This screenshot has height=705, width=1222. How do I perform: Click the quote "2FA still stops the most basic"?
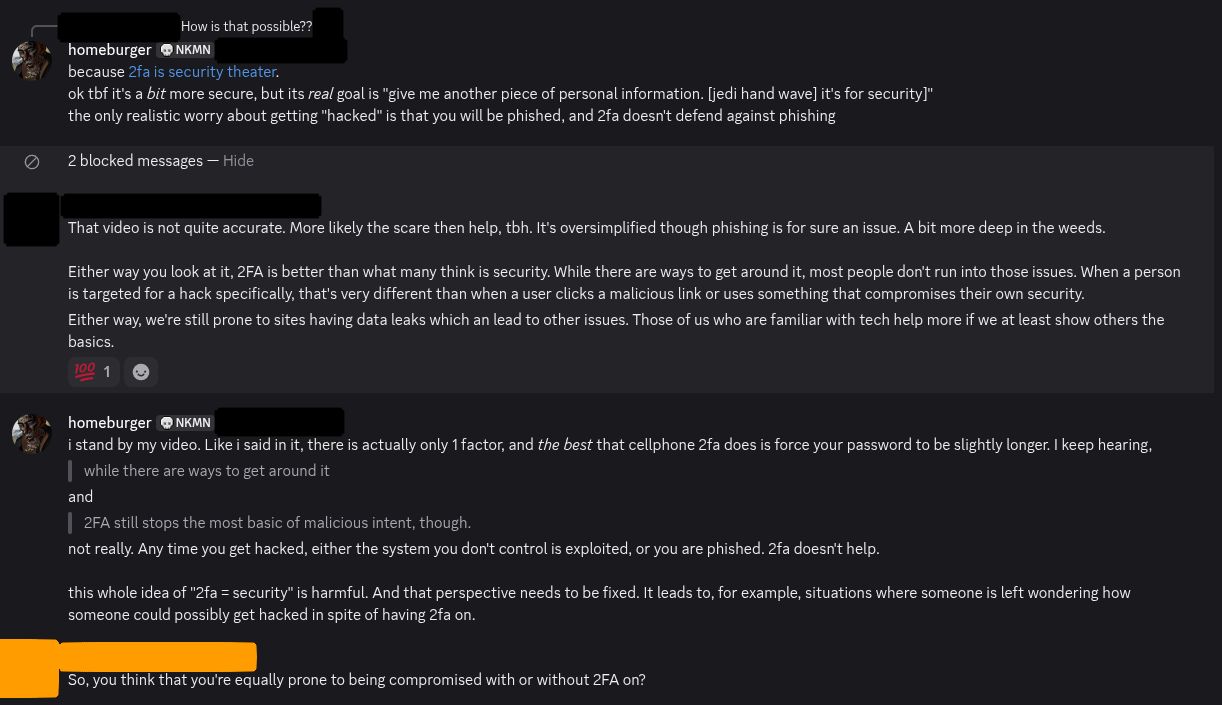click(x=277, y=523)
